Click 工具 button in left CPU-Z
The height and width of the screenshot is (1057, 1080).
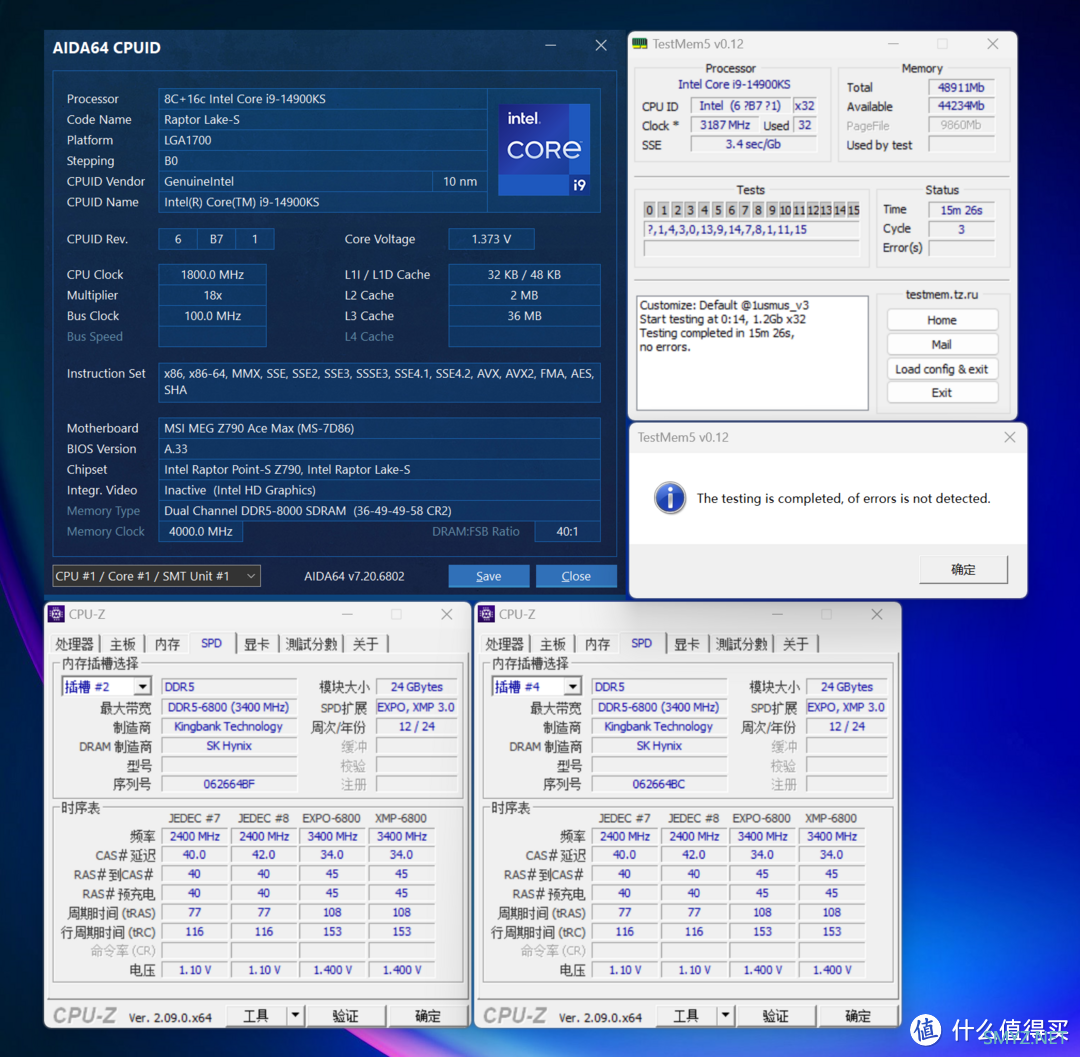click(257, 1015)
